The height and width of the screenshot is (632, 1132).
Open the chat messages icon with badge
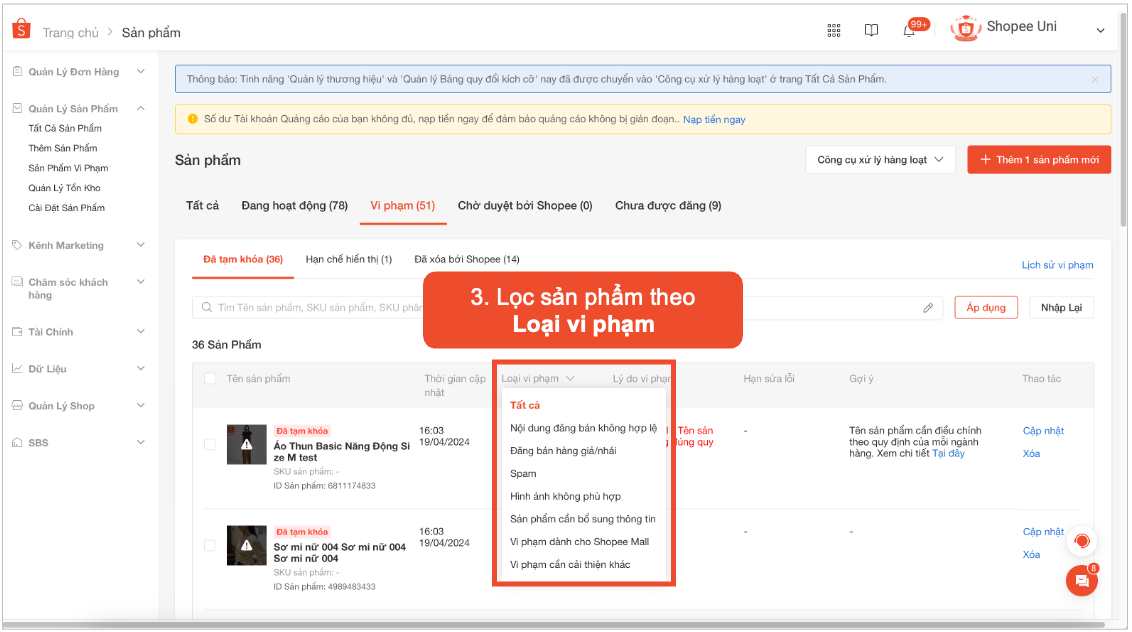tap(1081, 580)
